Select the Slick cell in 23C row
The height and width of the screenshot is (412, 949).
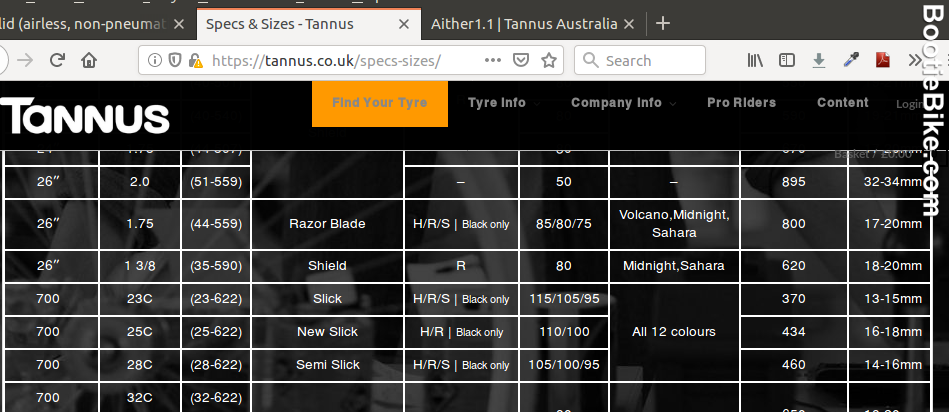click(327, 299)
